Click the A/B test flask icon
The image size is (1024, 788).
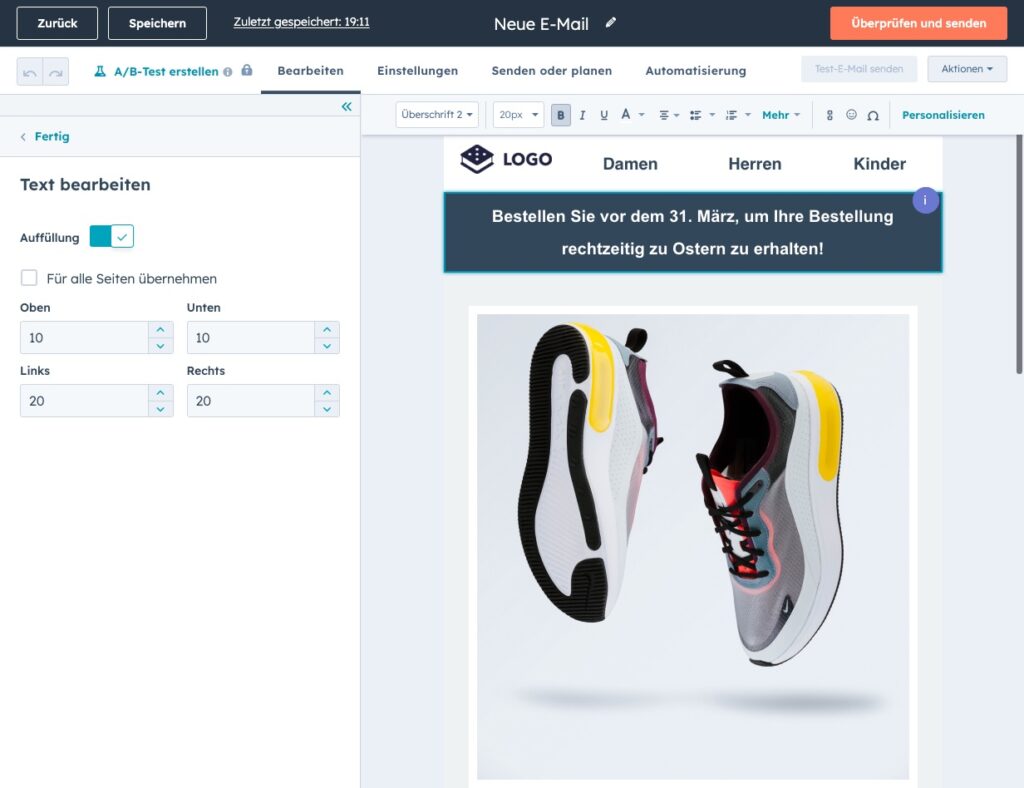pos(100,71)
